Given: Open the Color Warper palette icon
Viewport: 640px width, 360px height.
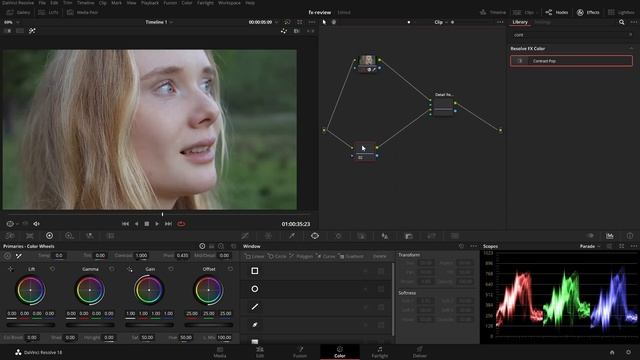Looking at the screenshot, I should (268, 236).
